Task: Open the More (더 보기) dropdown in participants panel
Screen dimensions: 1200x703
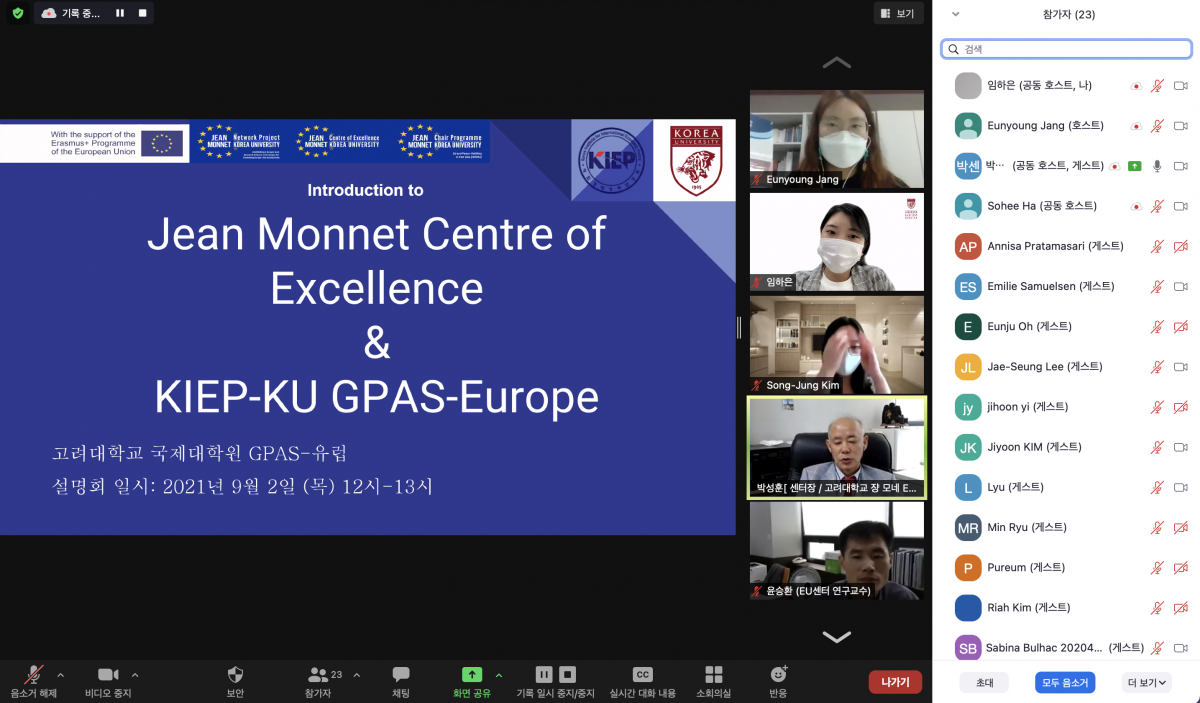Action: tap(1146, 683)
